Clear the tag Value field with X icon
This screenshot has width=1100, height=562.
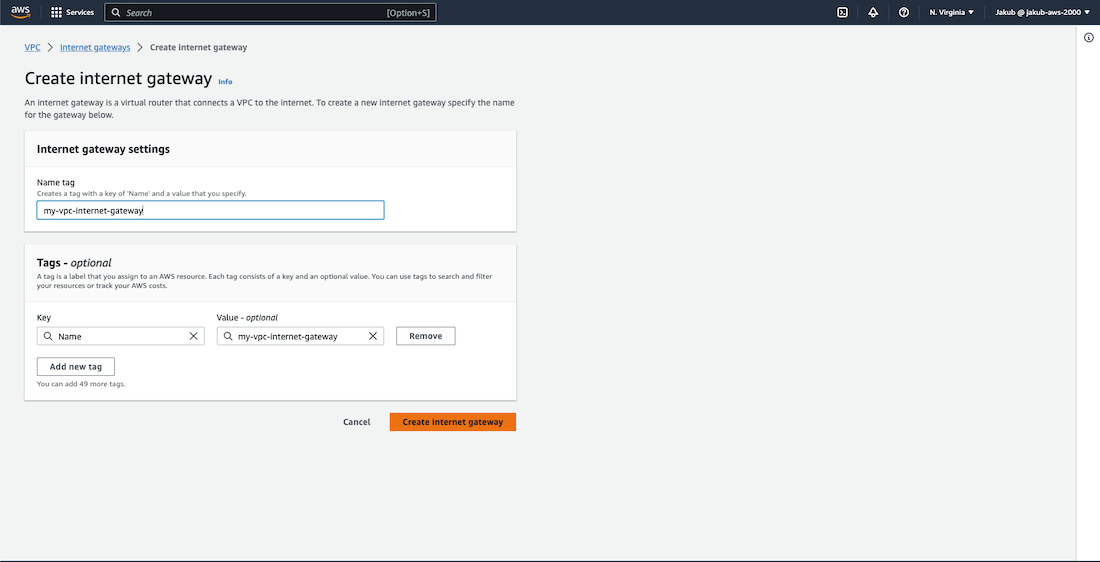pos(373,337)
